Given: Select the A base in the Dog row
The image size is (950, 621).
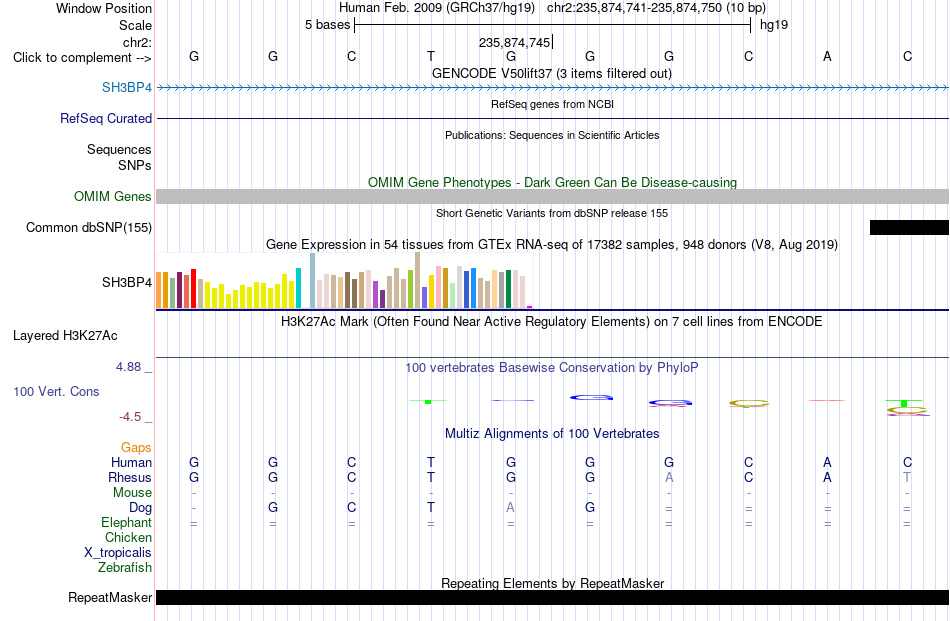Looking at the screenshot, I should coord(511,508).
